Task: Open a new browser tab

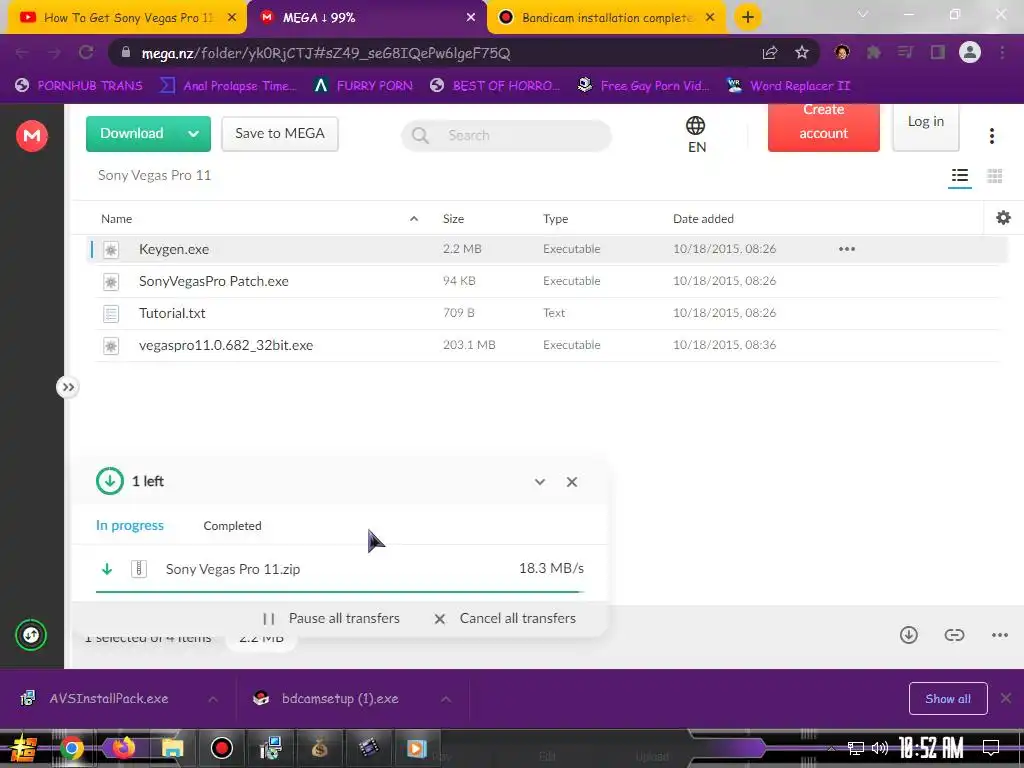Action: tap(748, 18)
